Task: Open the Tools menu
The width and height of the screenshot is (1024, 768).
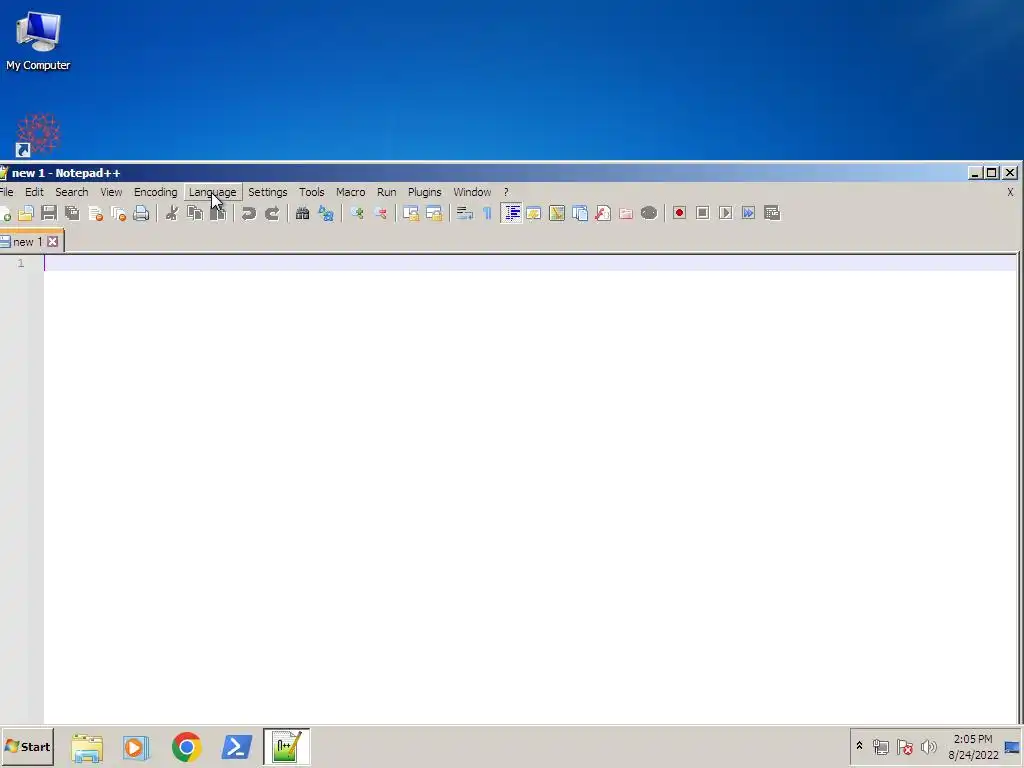Action: coord(312,192)
